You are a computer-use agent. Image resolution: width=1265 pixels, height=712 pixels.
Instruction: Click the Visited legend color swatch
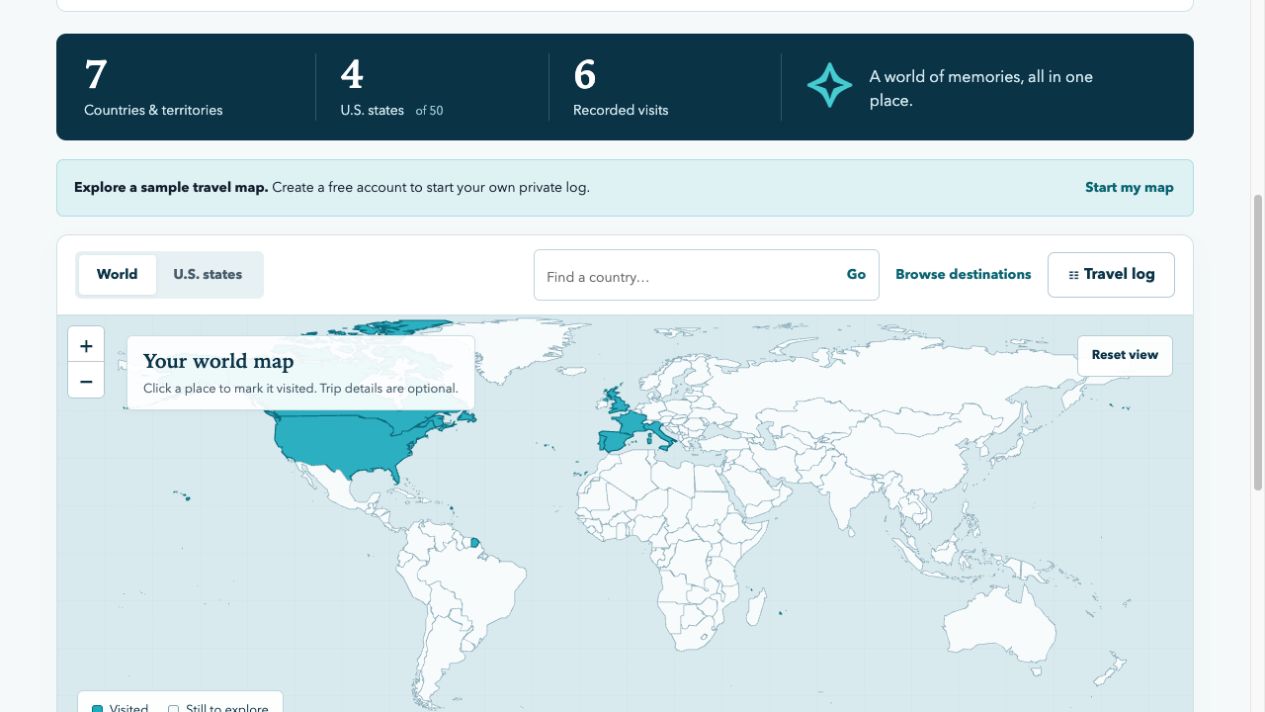point(97,709)
